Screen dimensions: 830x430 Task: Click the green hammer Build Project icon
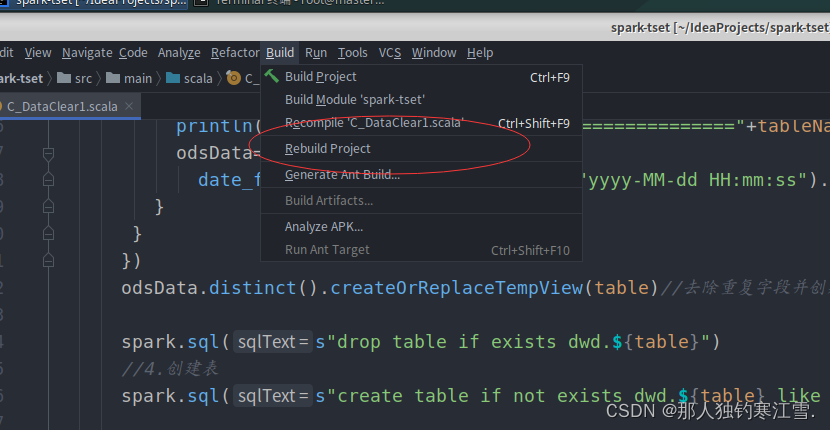pos(272,76)
